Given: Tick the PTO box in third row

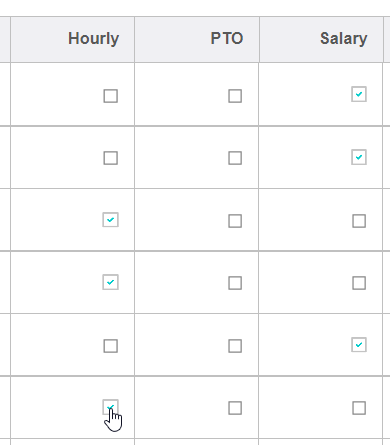Looking at the screenshot, I should pyautogui.click(x=235, y=221).
